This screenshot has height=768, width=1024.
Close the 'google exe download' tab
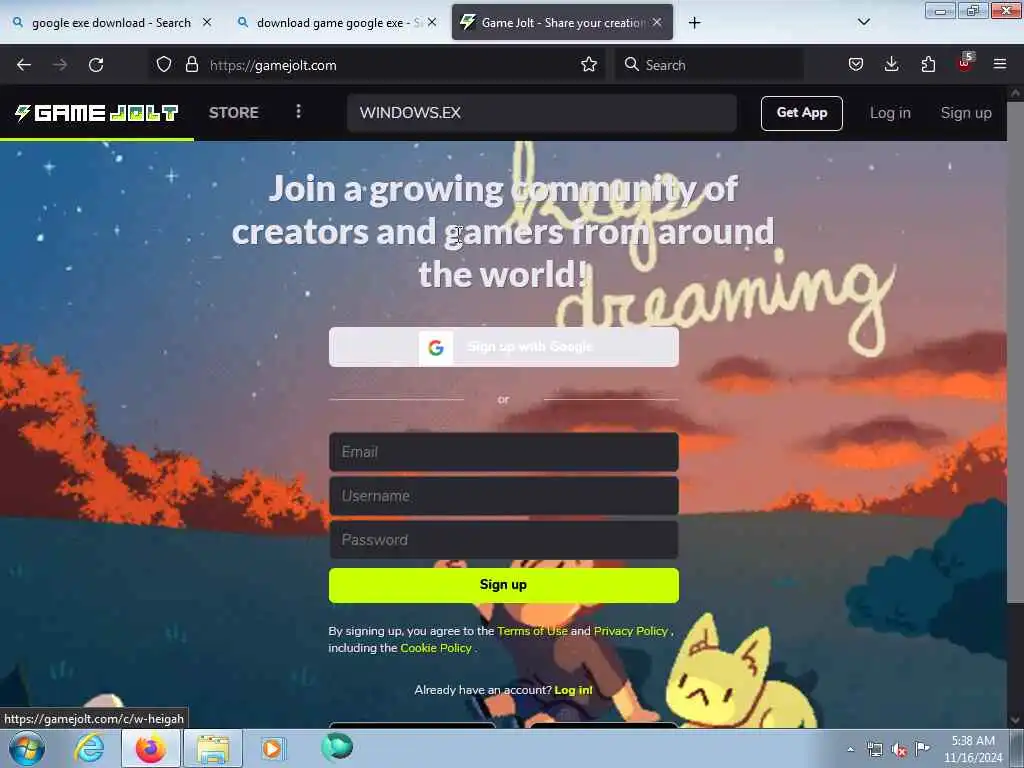pos(207,22)
